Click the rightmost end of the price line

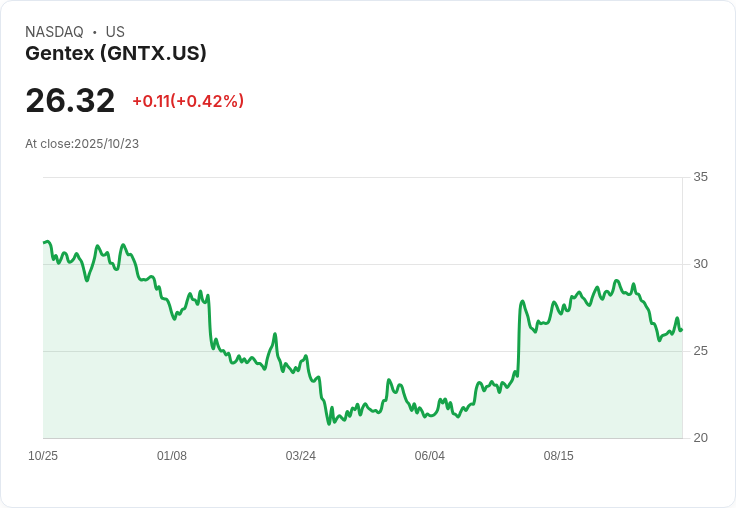pyautogui.click(x=681, y=329)
